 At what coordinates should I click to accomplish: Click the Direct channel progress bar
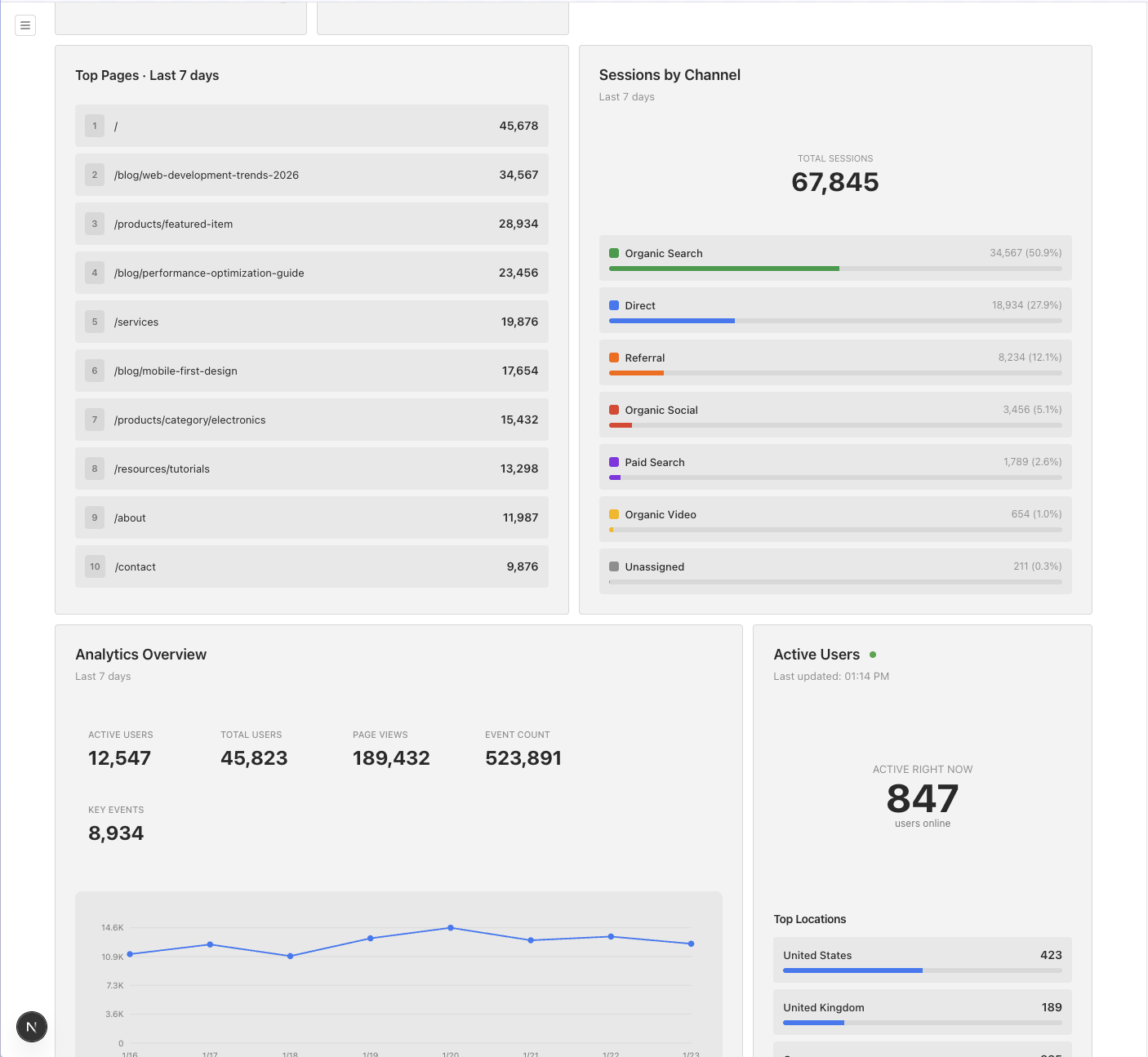pos(835,321)
